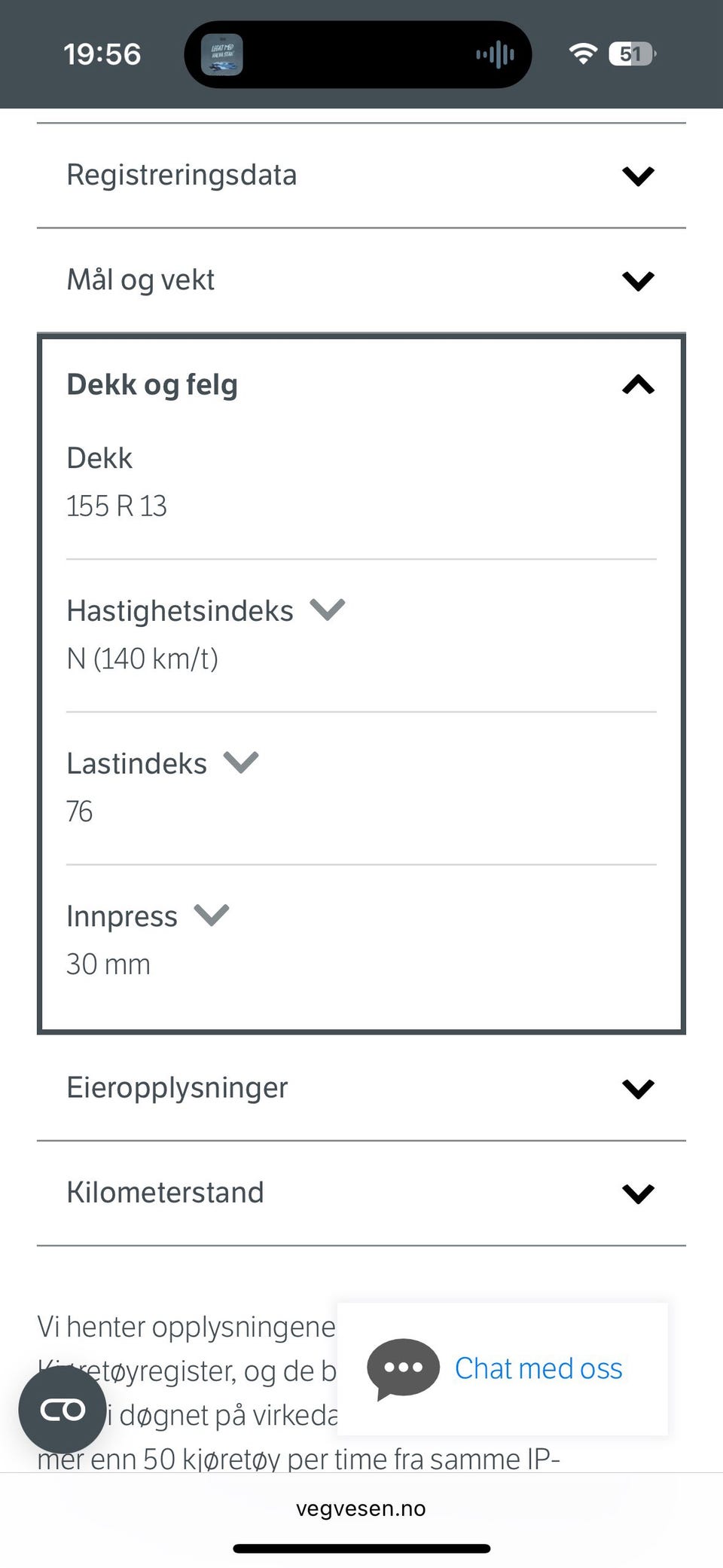Expand the Kilometerstand section chevron
The width and height of the screenshot is (723, 1568).
pos(638,1193)
